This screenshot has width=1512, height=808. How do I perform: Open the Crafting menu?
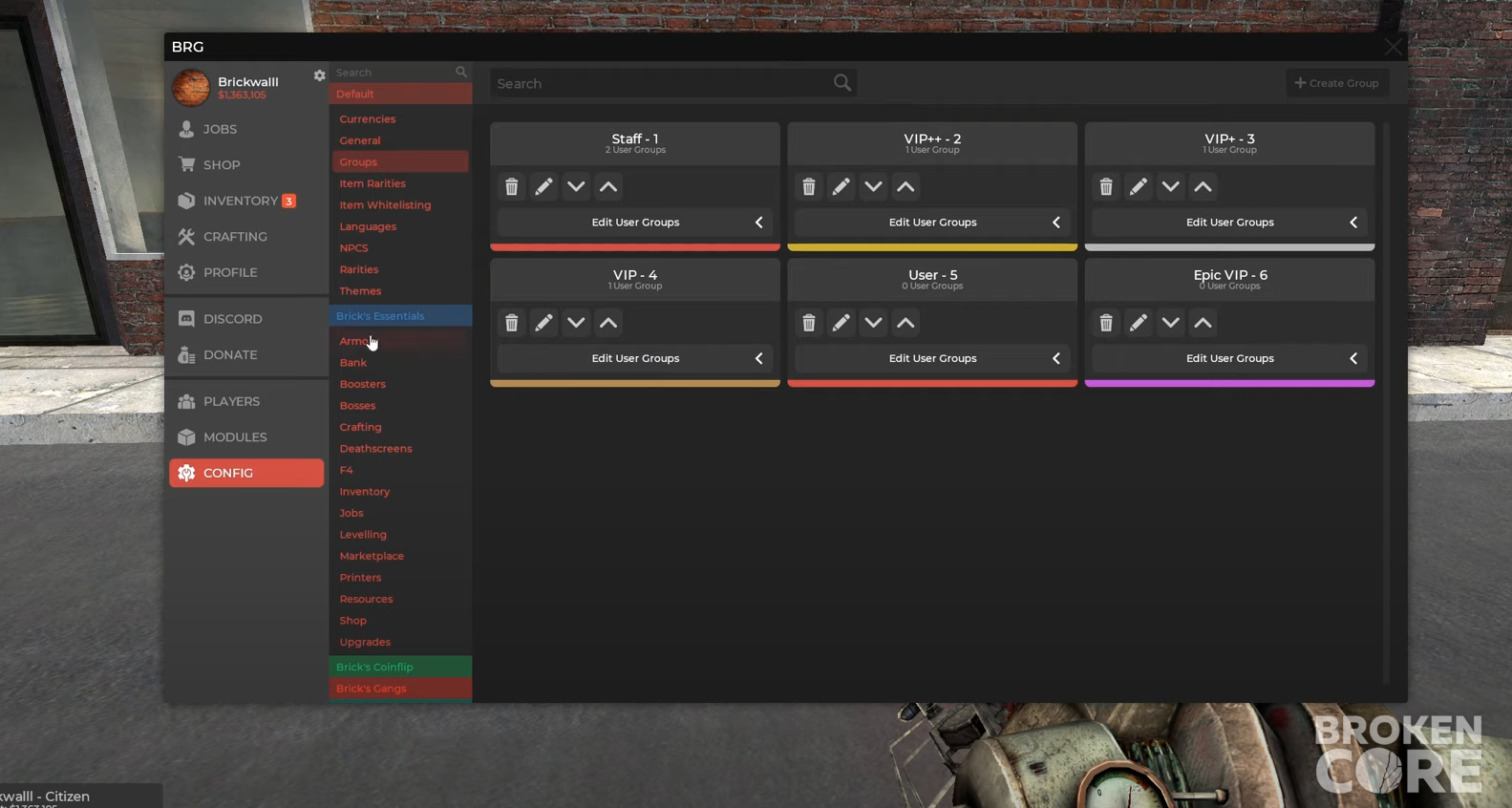(x=246, y=237)
